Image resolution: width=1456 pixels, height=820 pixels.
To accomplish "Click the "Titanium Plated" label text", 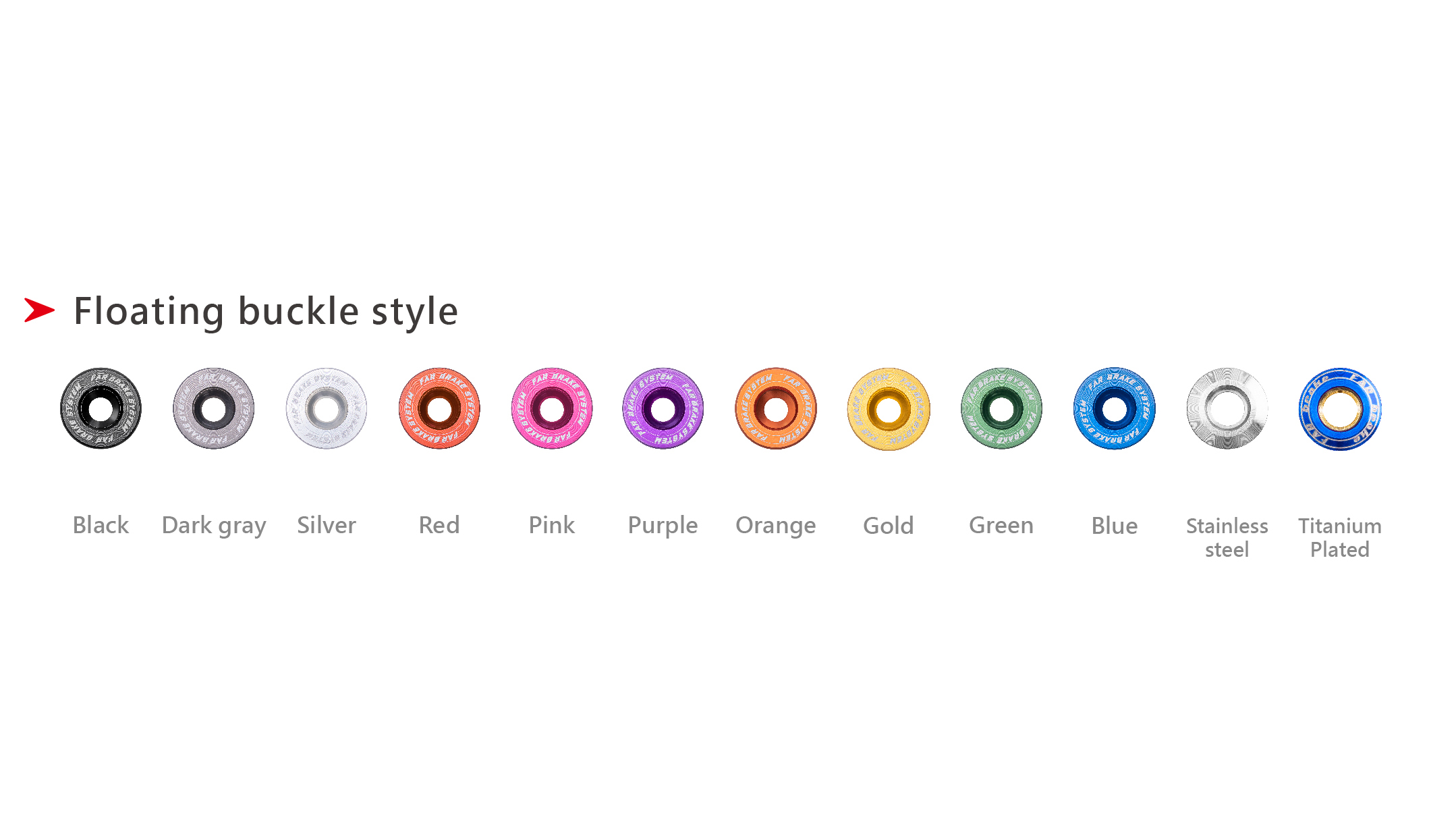I will pyautogui.click(x=1339, y=537).
